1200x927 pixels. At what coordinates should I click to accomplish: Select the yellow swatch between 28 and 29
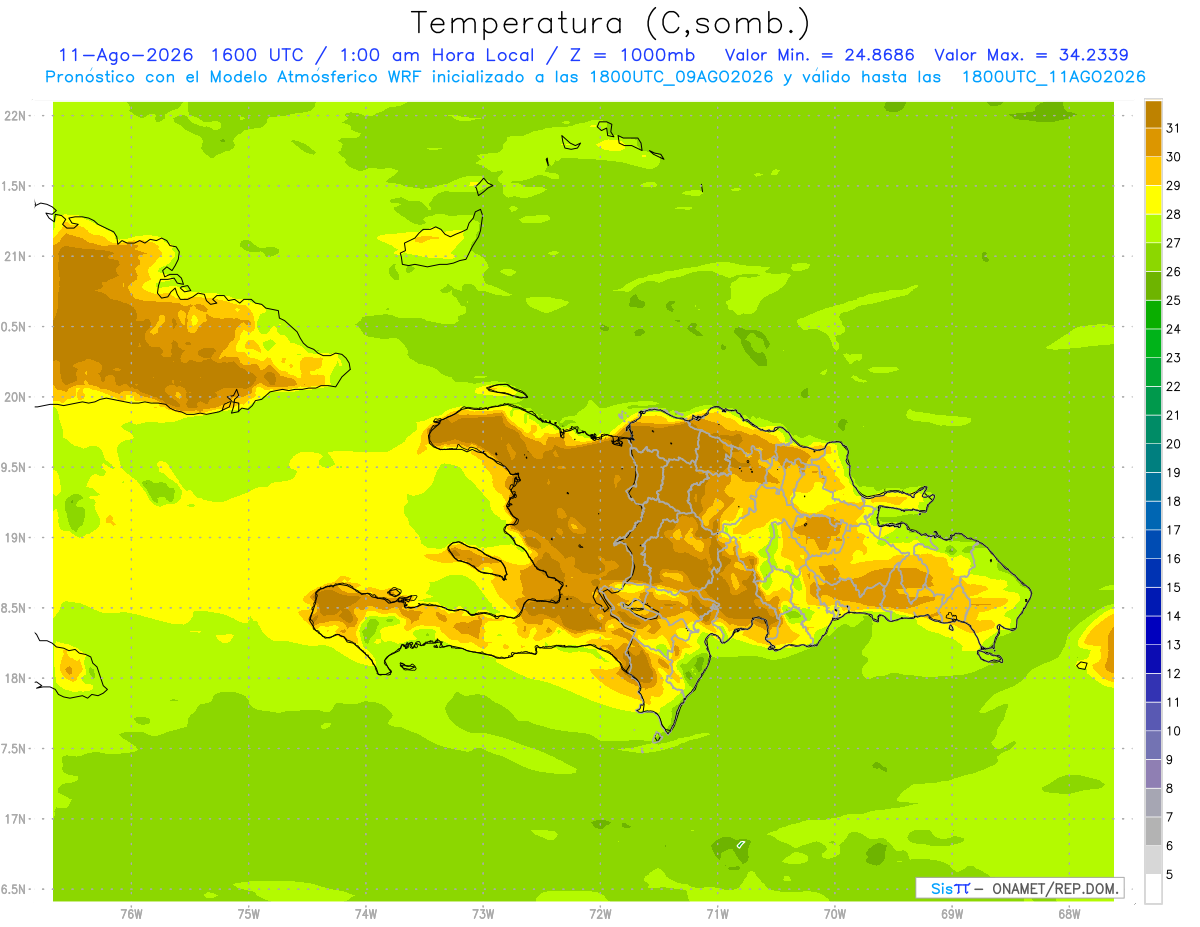1153,200
